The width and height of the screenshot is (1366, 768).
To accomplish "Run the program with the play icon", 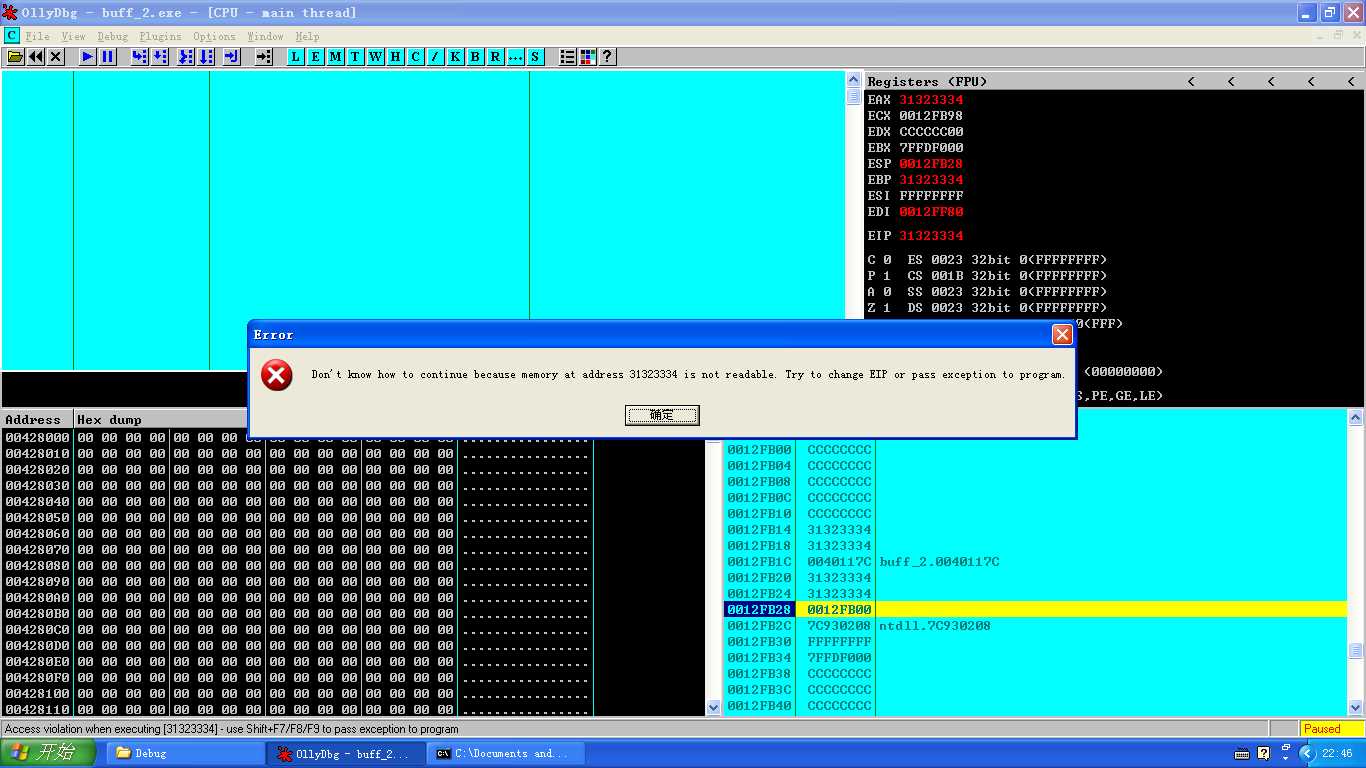I will 88,57.
